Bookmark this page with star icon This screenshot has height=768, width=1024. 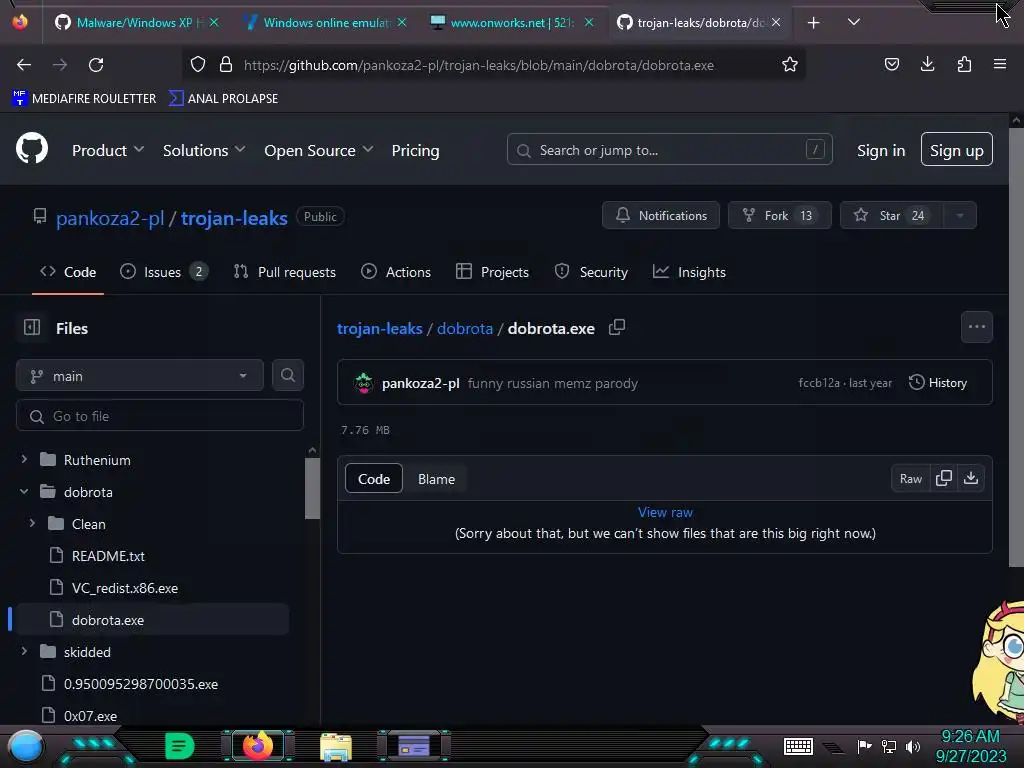[x=790, y=65]
